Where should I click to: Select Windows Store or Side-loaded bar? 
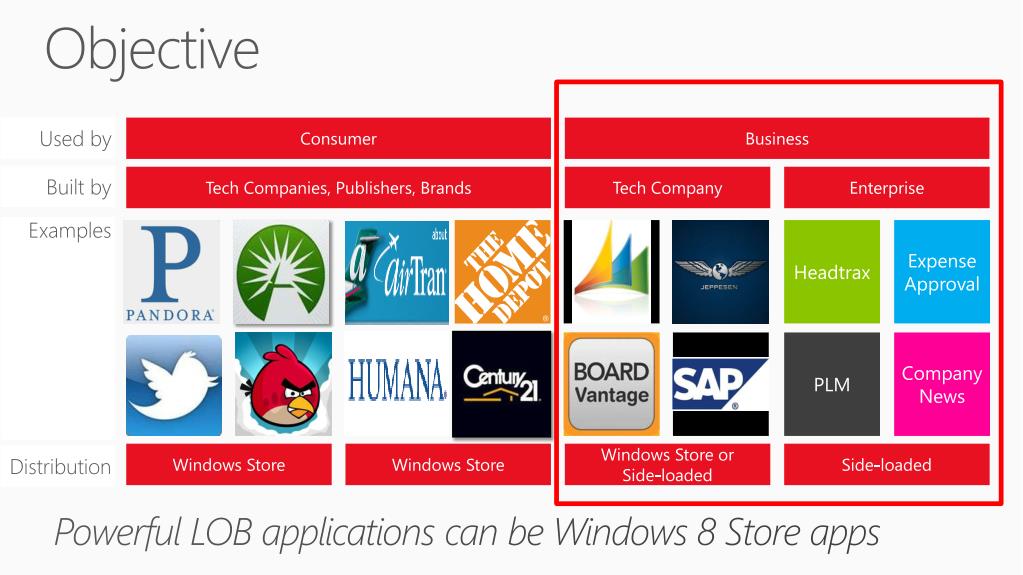pos(667,465)
